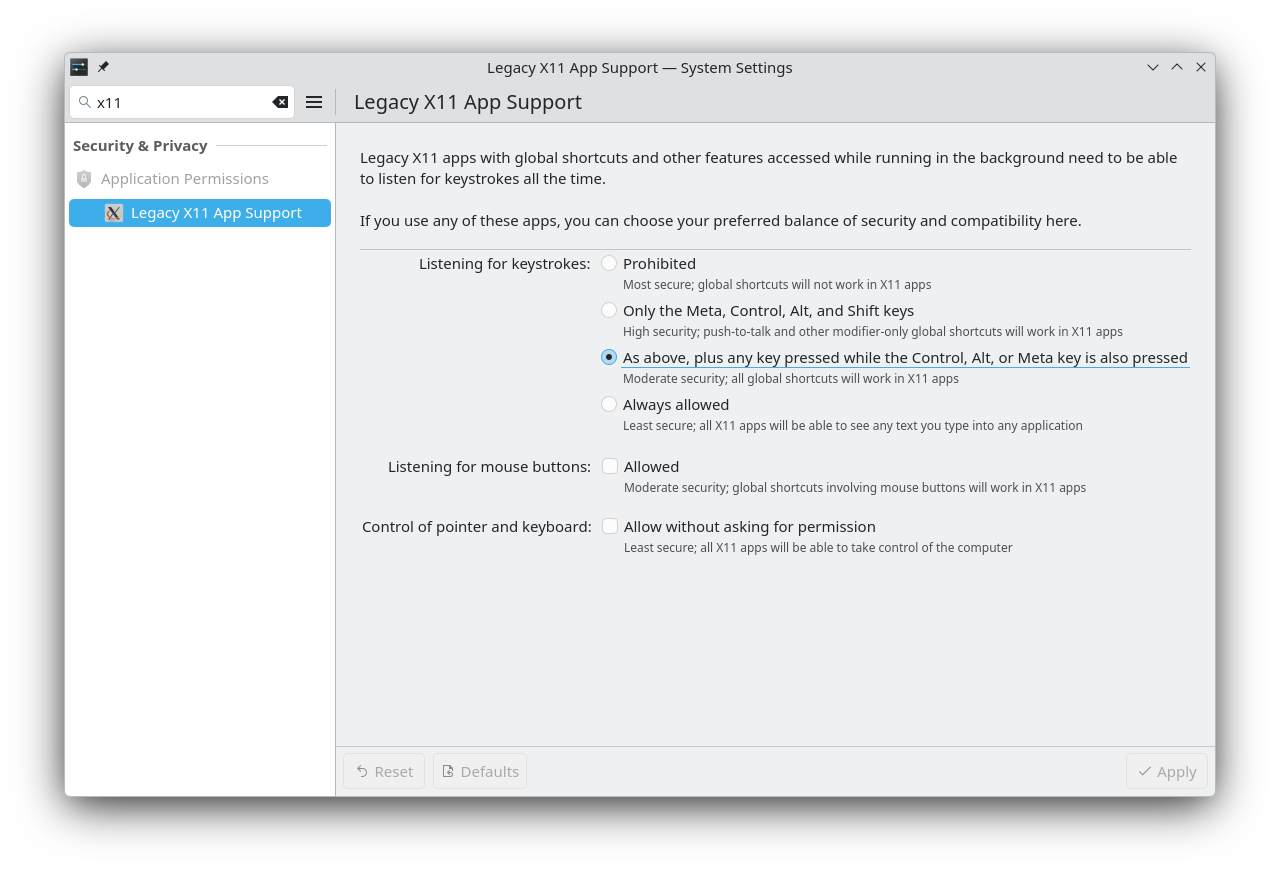The width and height of the screenshot is (1280, 873).
Task: Open the hamburger menu
Action: (314, 102)
